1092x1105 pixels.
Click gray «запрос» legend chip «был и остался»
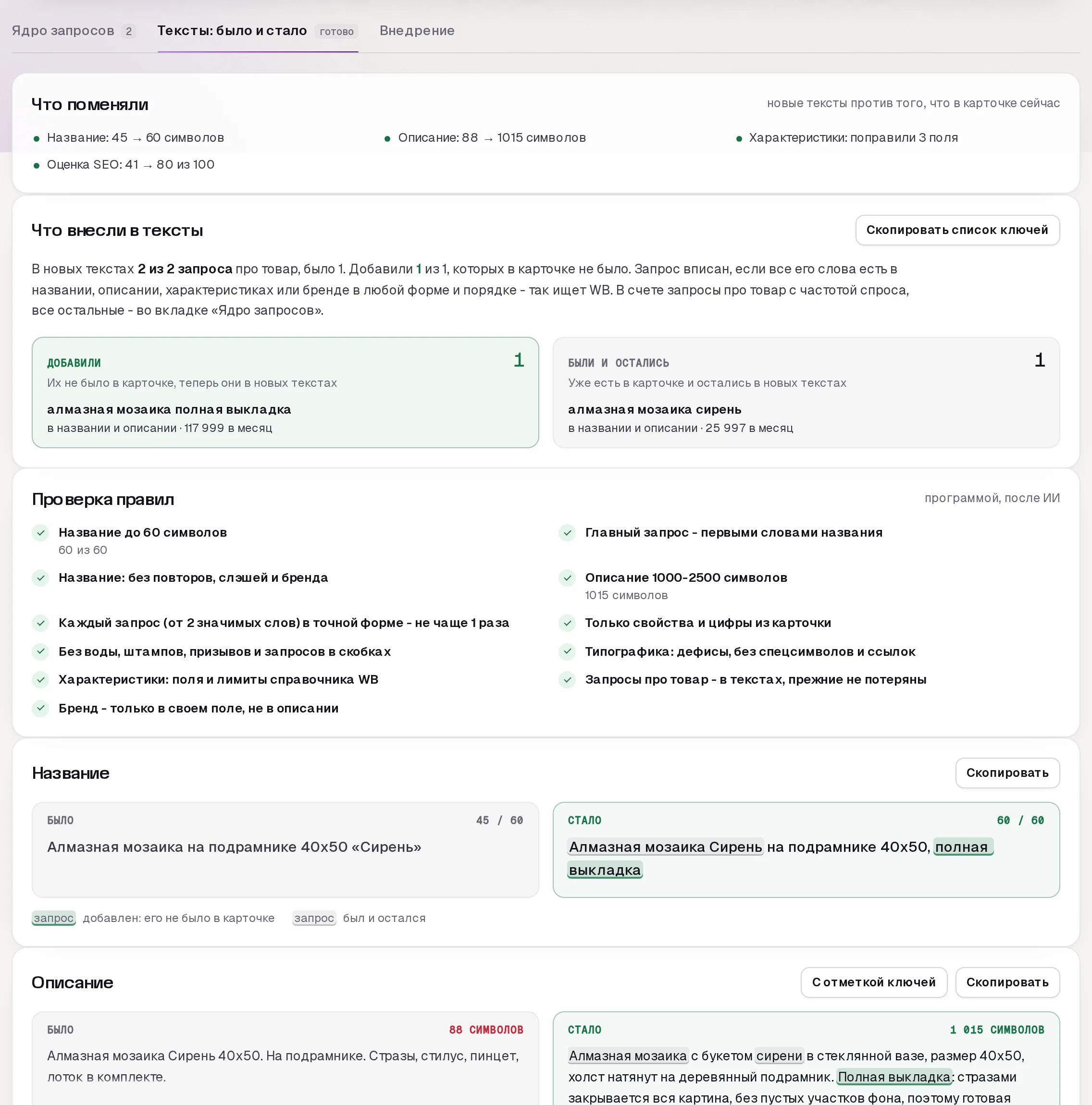click(x=314, y=918)
